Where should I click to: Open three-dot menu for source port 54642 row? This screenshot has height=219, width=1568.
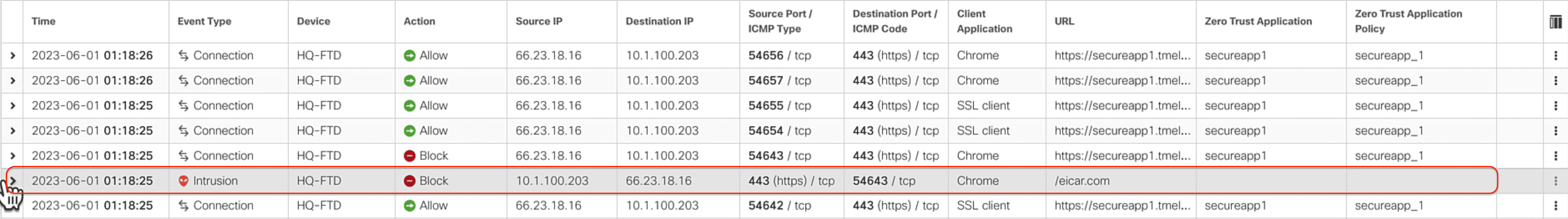click(1555, 206)
